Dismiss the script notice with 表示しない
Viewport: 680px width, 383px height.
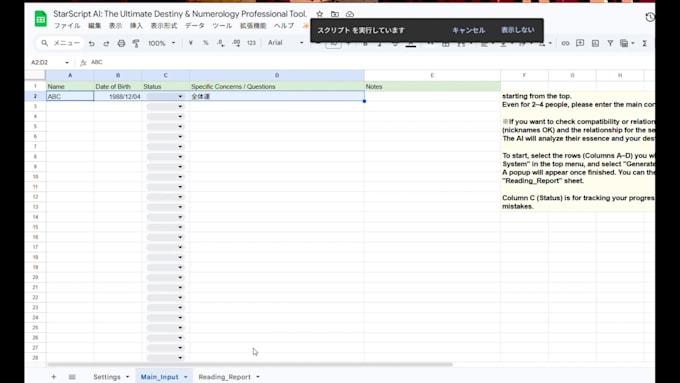tap(518, 30)
